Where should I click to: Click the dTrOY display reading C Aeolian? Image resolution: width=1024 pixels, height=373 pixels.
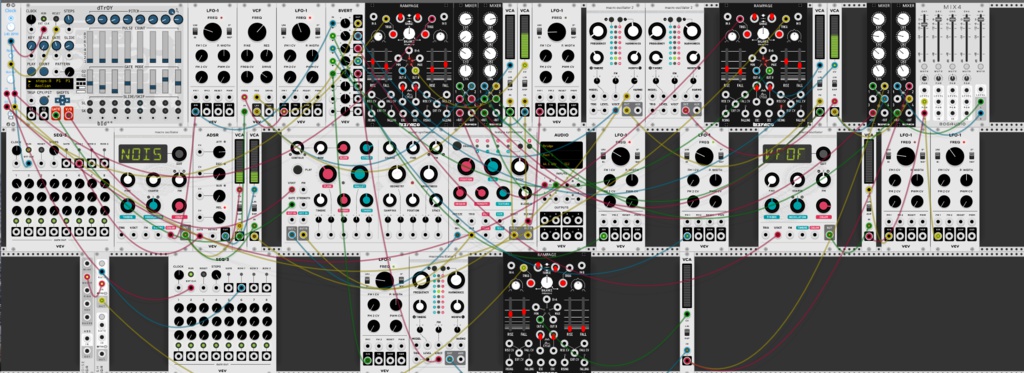point(50,84)
